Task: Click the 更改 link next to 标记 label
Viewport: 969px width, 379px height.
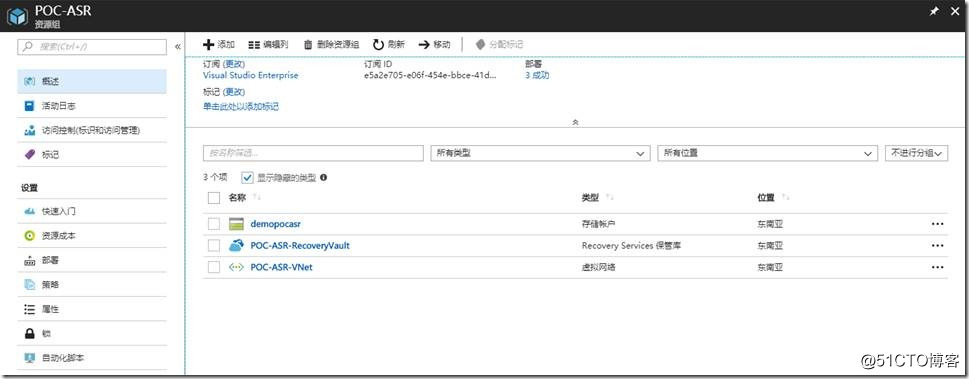Action: coord(234,92)
